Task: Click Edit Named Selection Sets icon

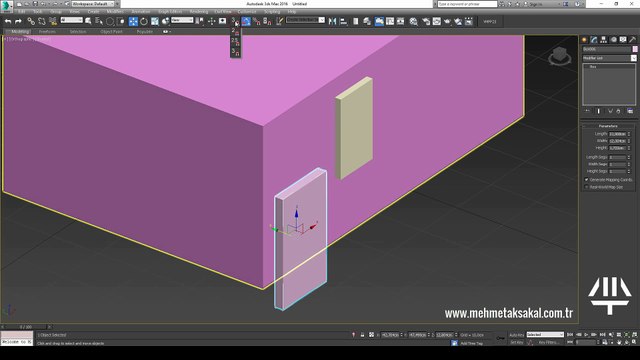Action: pyautogui.click(x=280, y=21)
